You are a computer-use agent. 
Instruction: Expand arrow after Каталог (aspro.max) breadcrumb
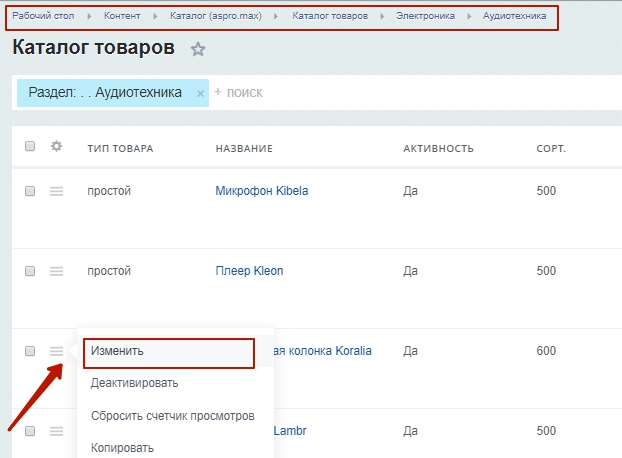pos(276,16)
